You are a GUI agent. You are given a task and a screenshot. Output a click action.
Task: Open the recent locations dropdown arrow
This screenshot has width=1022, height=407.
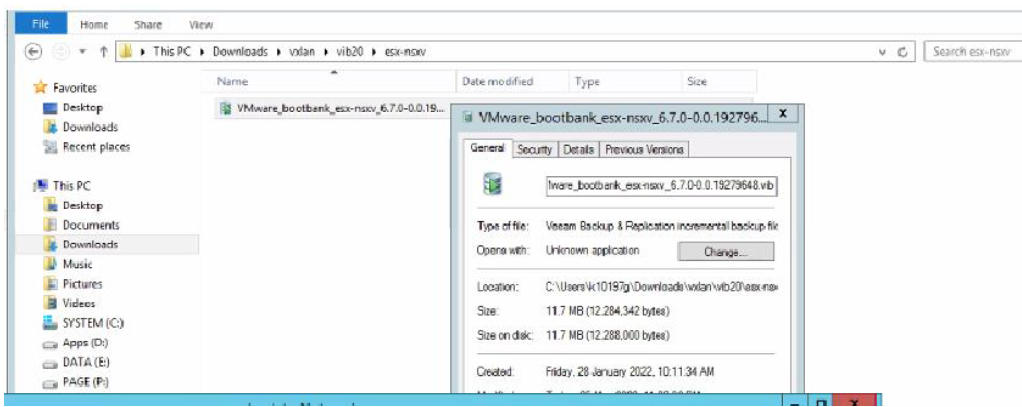[81, 53]
